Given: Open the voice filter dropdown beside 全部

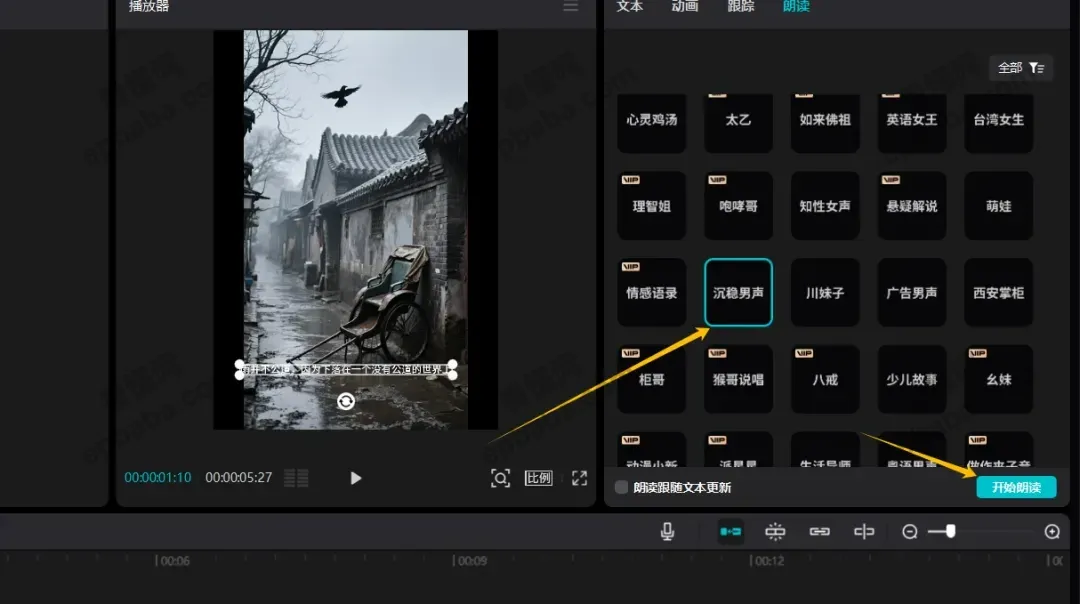Looking at the screenshot, I should (1036, 67).
